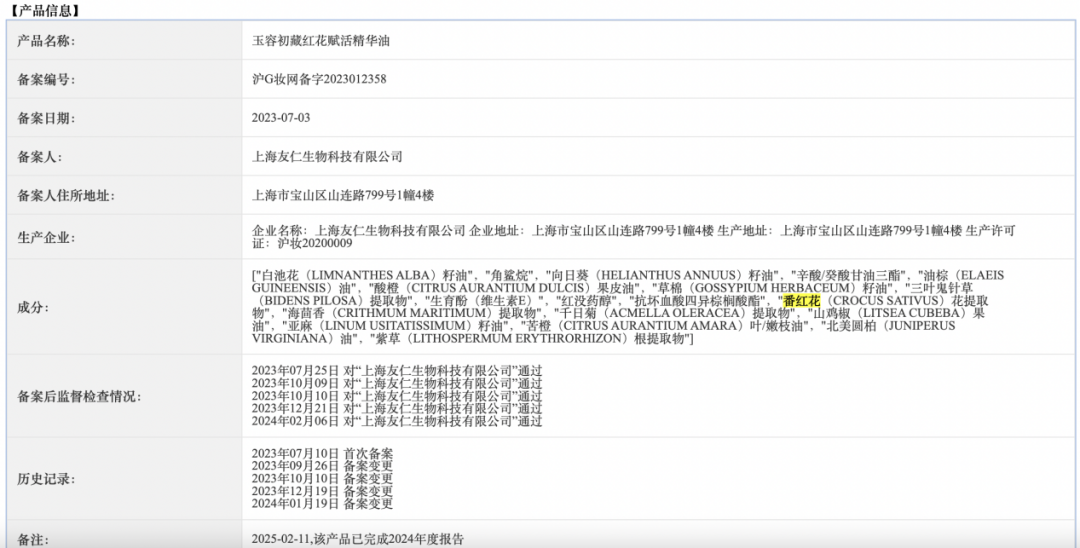Screen dimensions: 1080x548
Task: Click the 2023年10月10日 inspection entry
Action: (397, 397)
